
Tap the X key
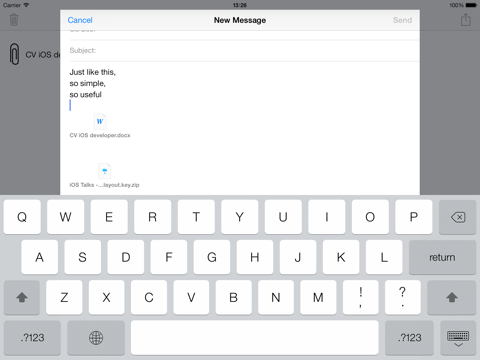[106, 297]
